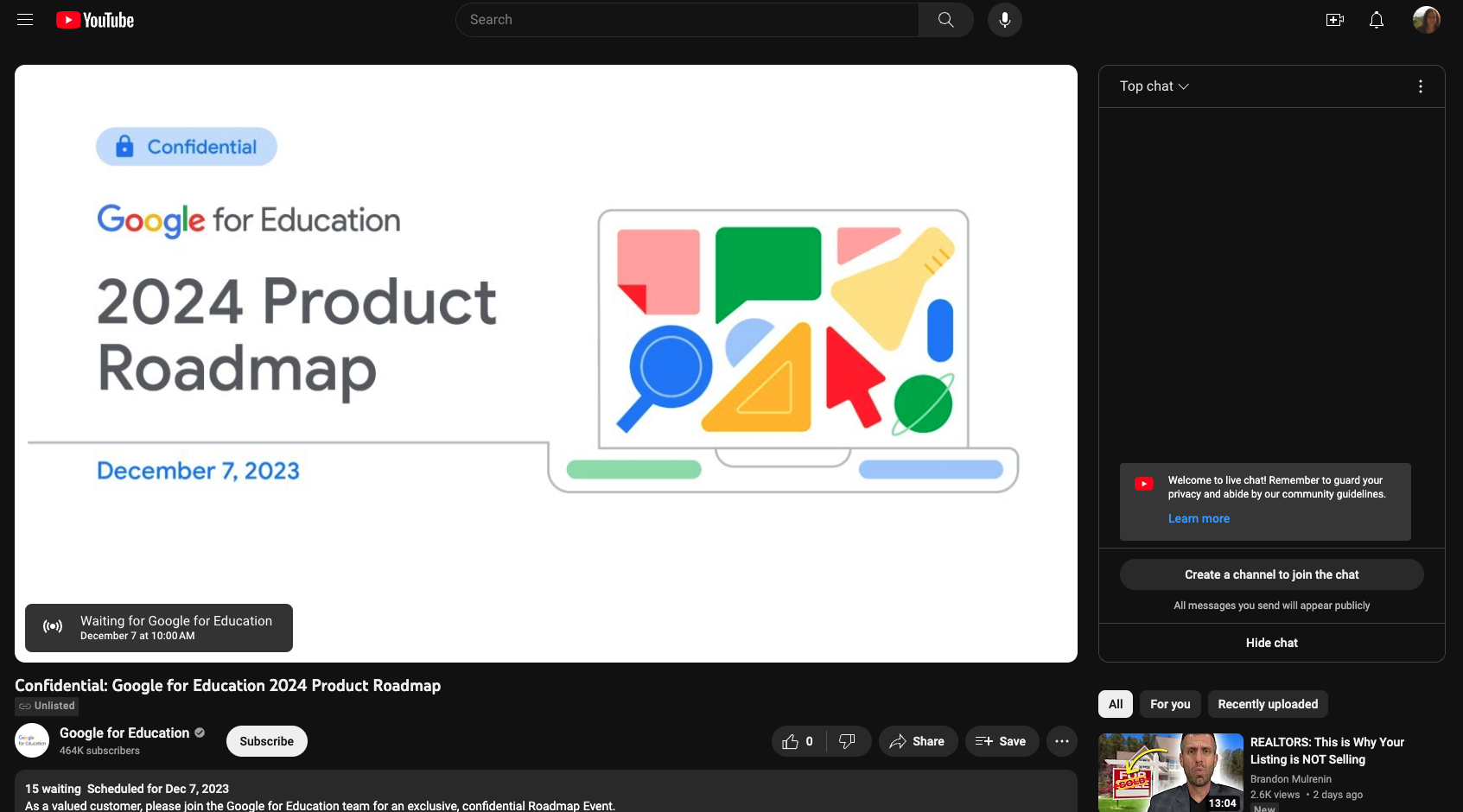Expand the video description box

[546, 791]
